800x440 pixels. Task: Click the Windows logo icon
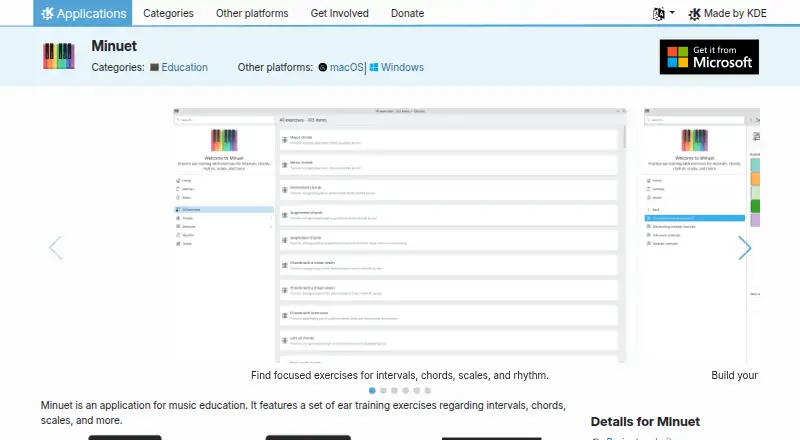click(x=374, y=67)
